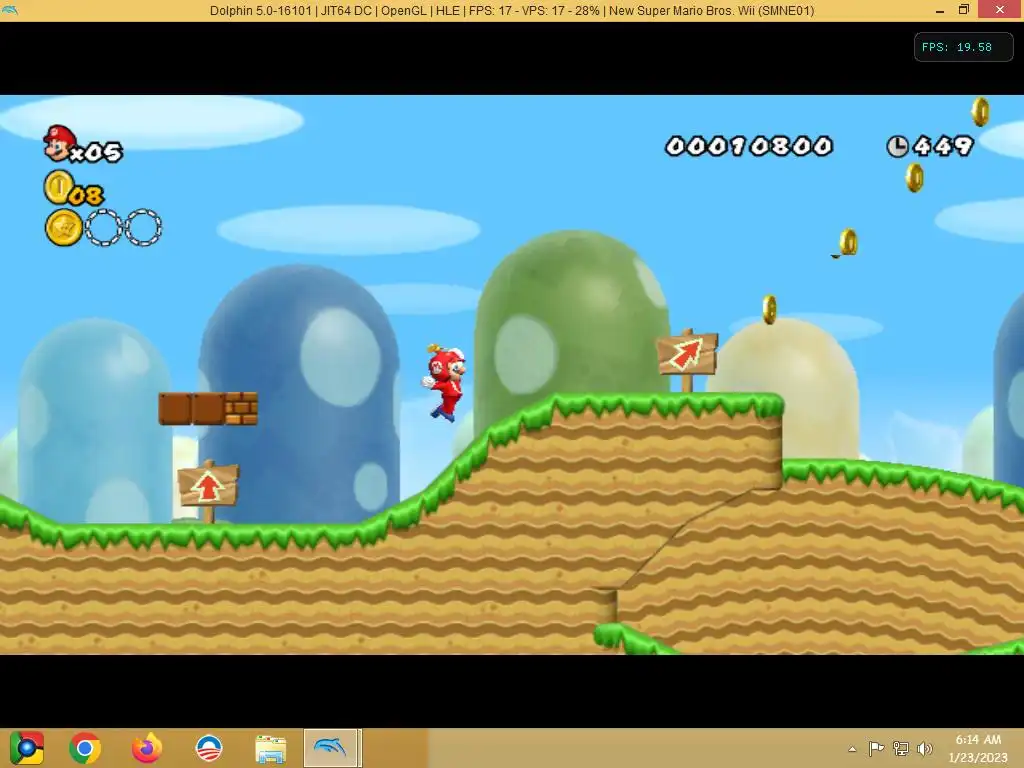
Task: Click the third empty star coin slot
Action: 143,228
